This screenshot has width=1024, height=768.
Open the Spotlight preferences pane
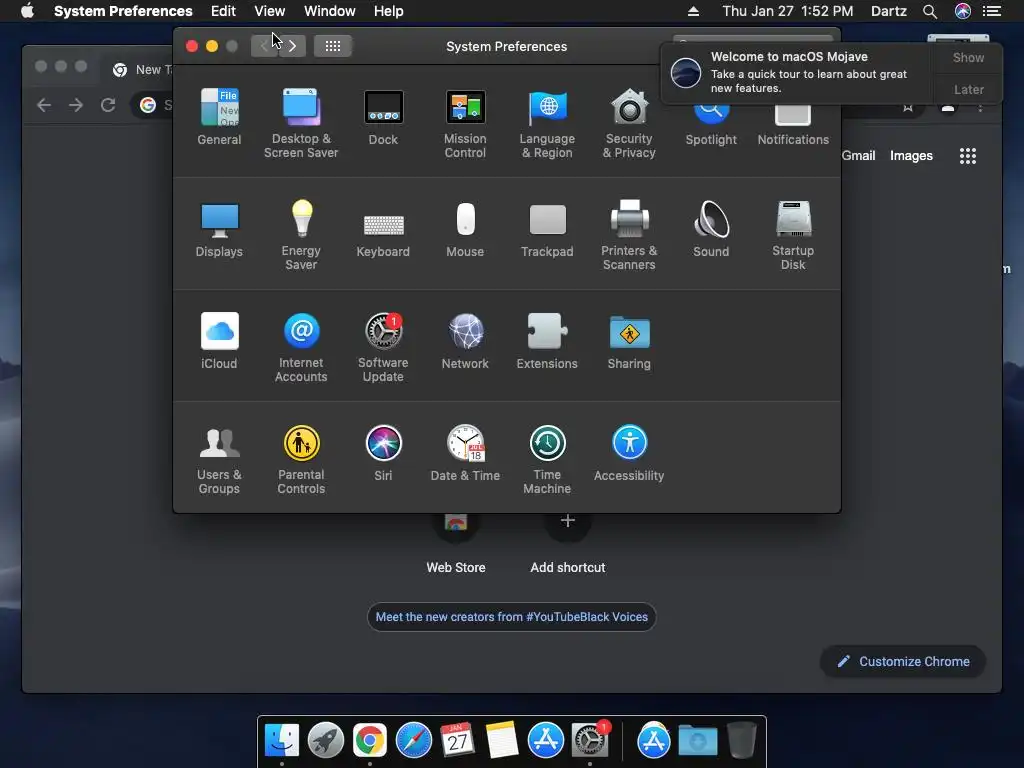pyautogui.click(x=711, y=124)
